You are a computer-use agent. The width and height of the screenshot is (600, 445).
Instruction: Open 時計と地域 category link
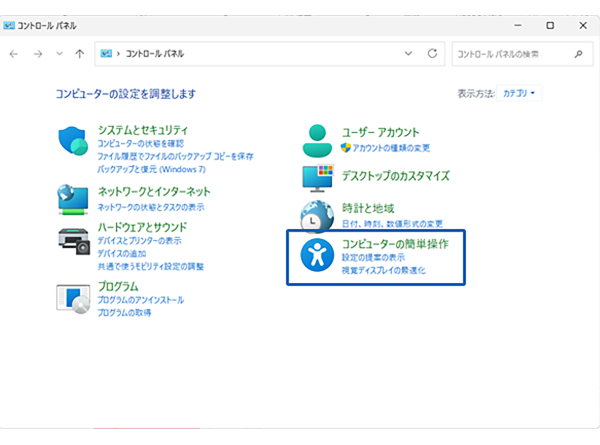tap(368, 209)
